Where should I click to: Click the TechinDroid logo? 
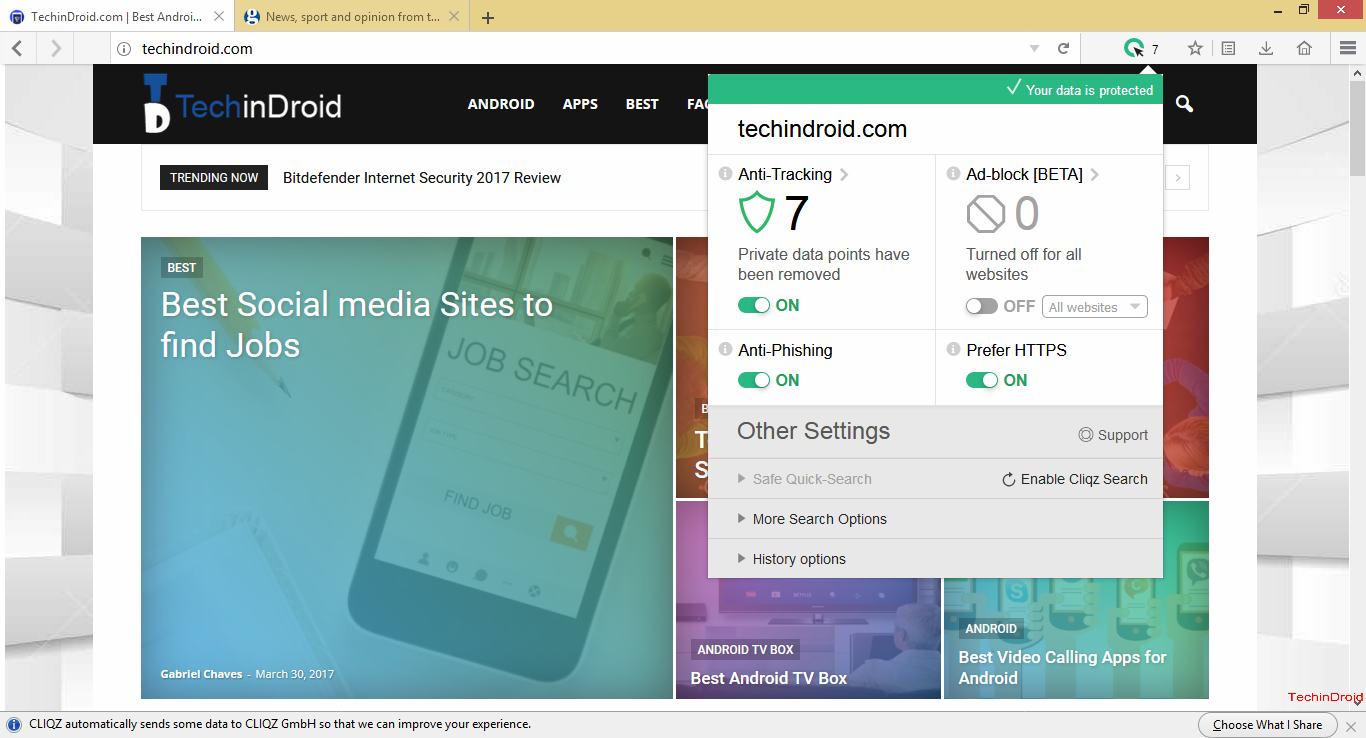[242, 104]
